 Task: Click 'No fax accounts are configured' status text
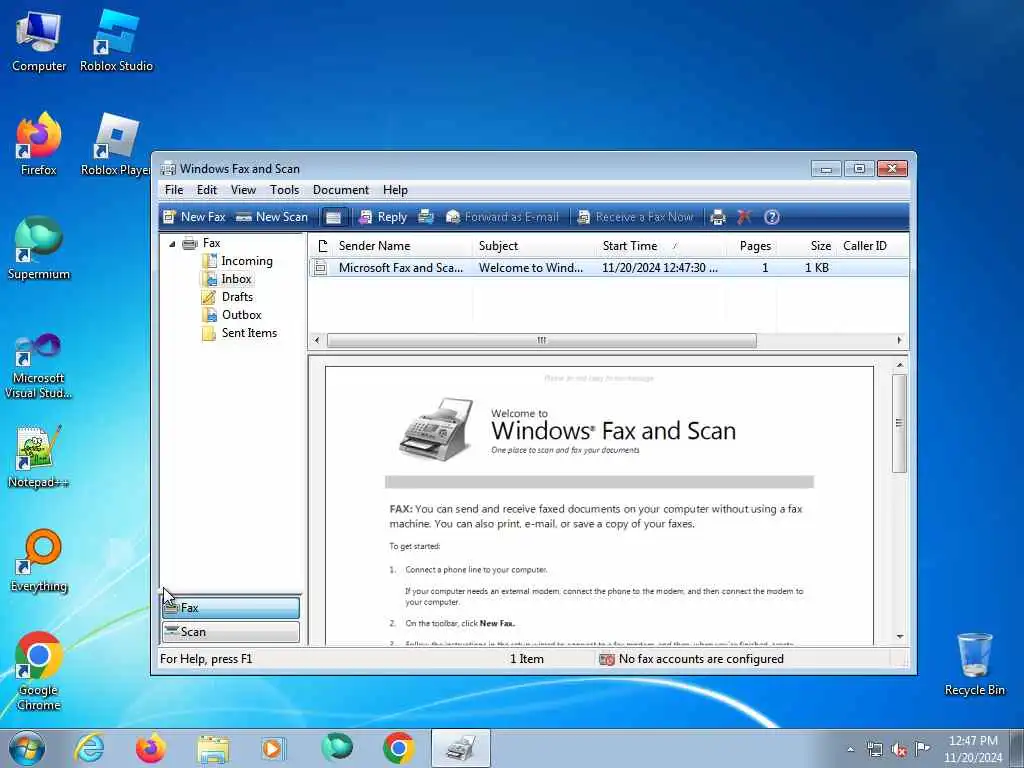pos(701,659)
